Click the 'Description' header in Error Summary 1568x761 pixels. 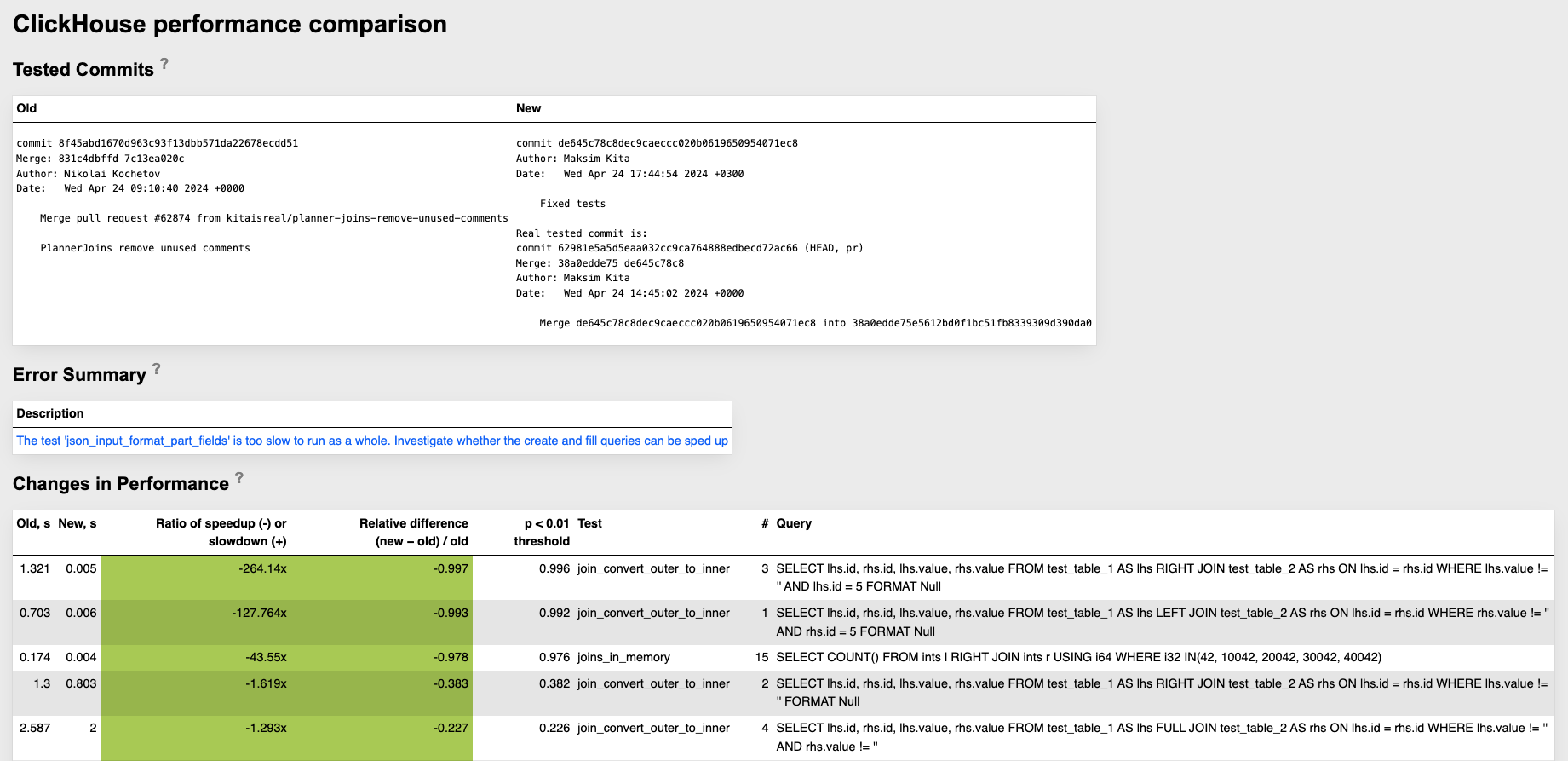[x=50, y=413]
